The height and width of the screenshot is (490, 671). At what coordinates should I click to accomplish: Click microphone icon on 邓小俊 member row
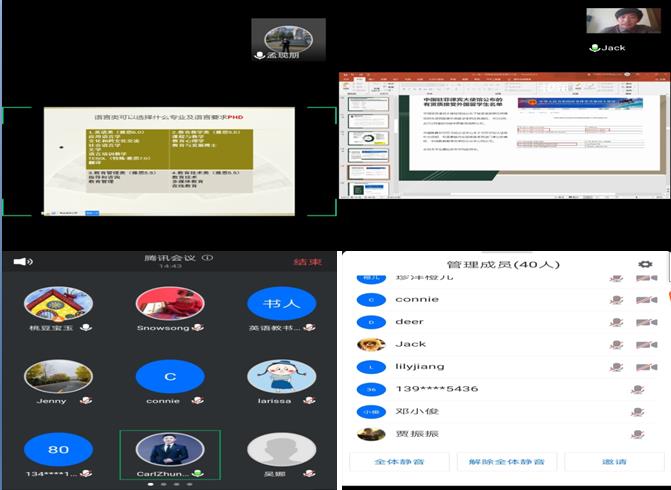pyautogui.click(x=637, y=411)
